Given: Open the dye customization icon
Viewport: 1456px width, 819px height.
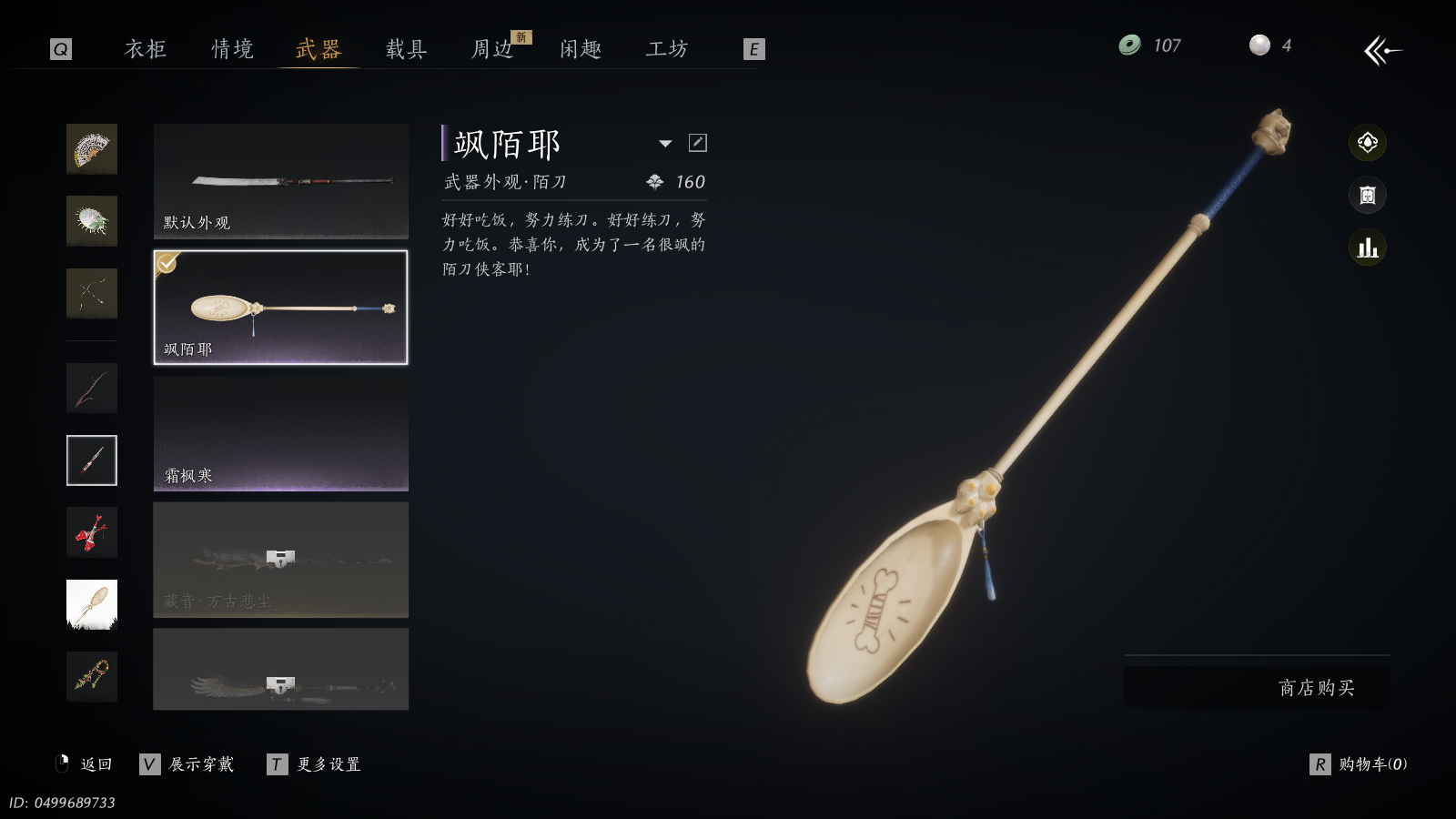Looking at the screenshot, I should (x=1367, y=143).
